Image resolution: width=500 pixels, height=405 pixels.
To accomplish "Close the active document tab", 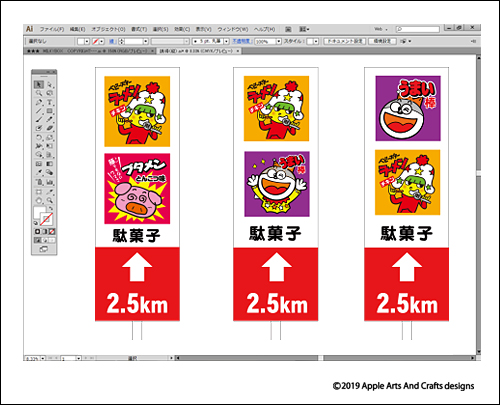I will (x=238, y=51).
